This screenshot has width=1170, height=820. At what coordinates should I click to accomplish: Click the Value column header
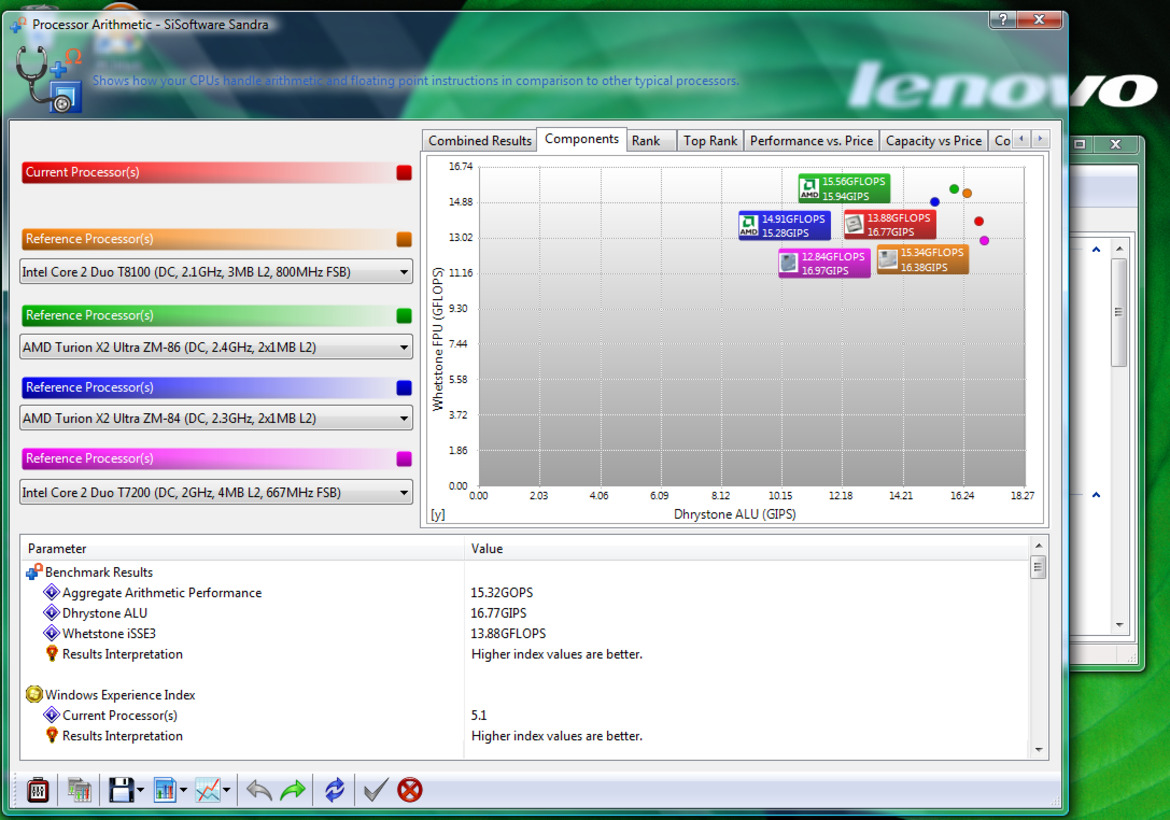[746, 548]
